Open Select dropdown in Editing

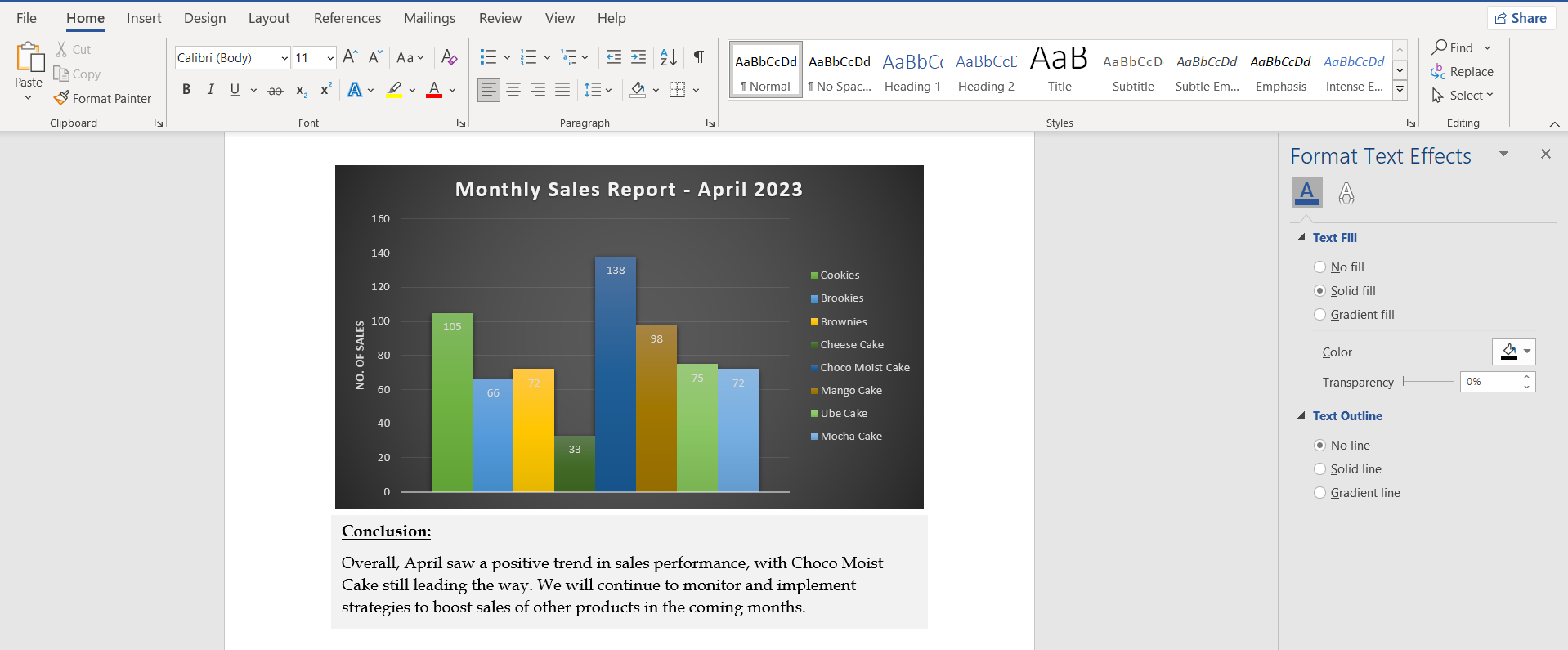tap(1463, 96)
